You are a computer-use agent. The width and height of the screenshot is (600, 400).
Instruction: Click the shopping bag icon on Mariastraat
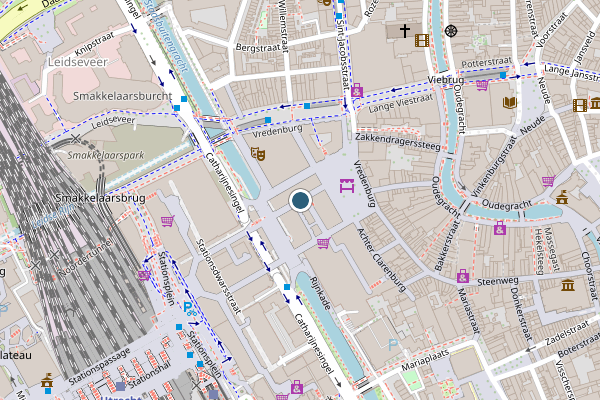[x=463, y=276]
